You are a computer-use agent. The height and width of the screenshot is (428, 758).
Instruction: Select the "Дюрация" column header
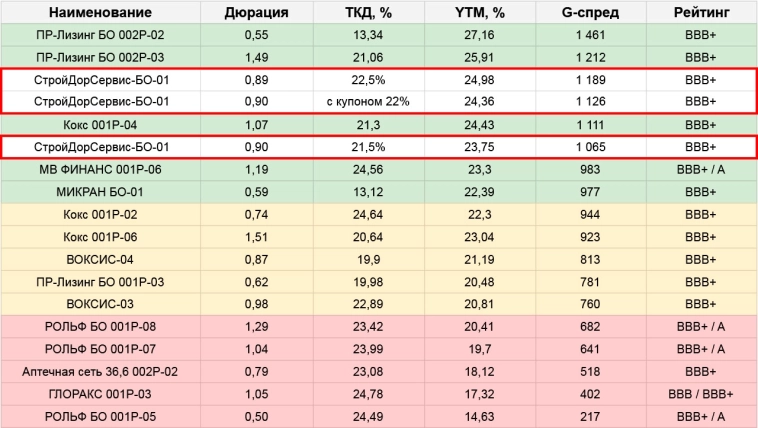(255, 13)
